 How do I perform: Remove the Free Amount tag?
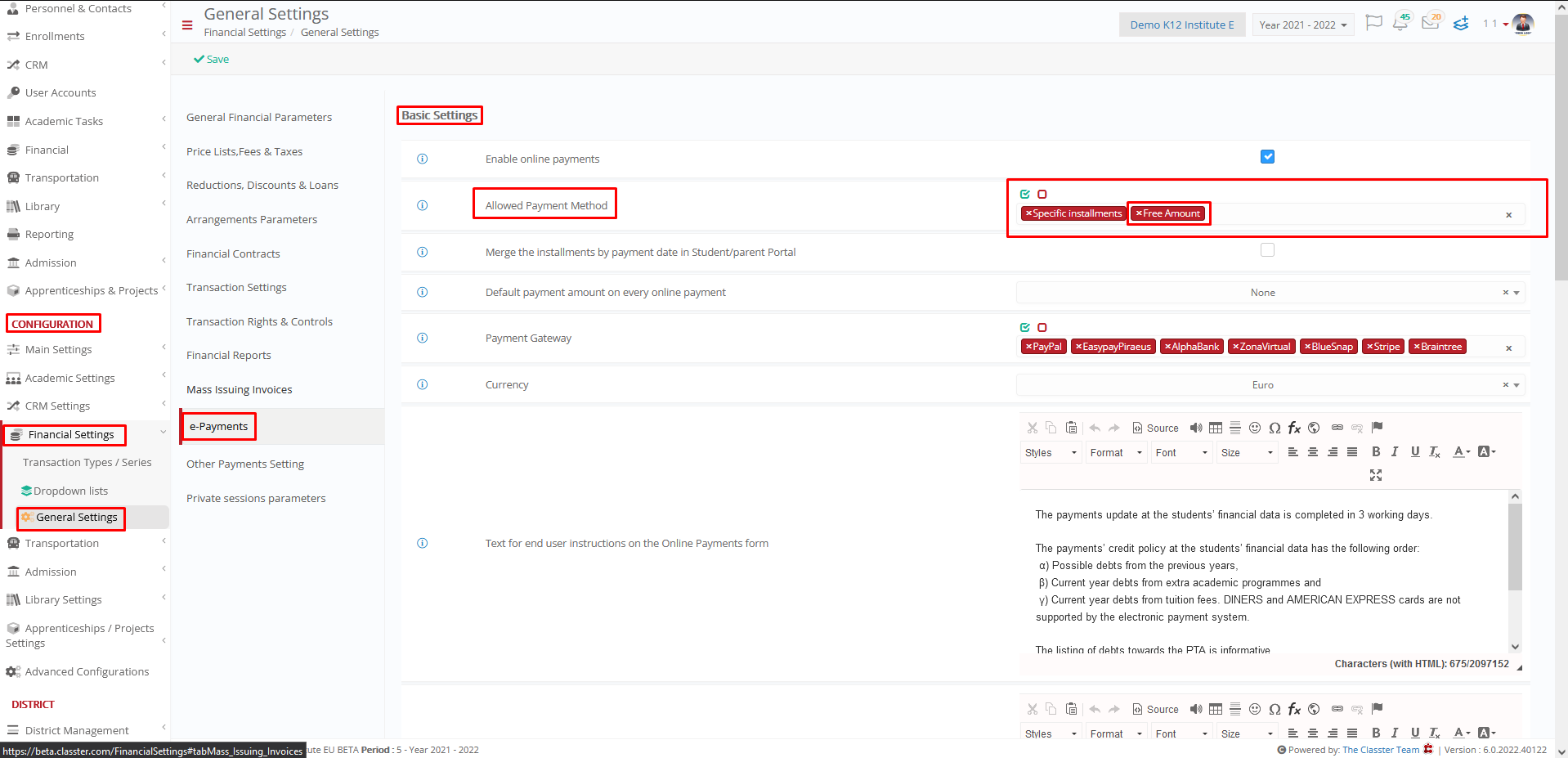coord(1139,213)
